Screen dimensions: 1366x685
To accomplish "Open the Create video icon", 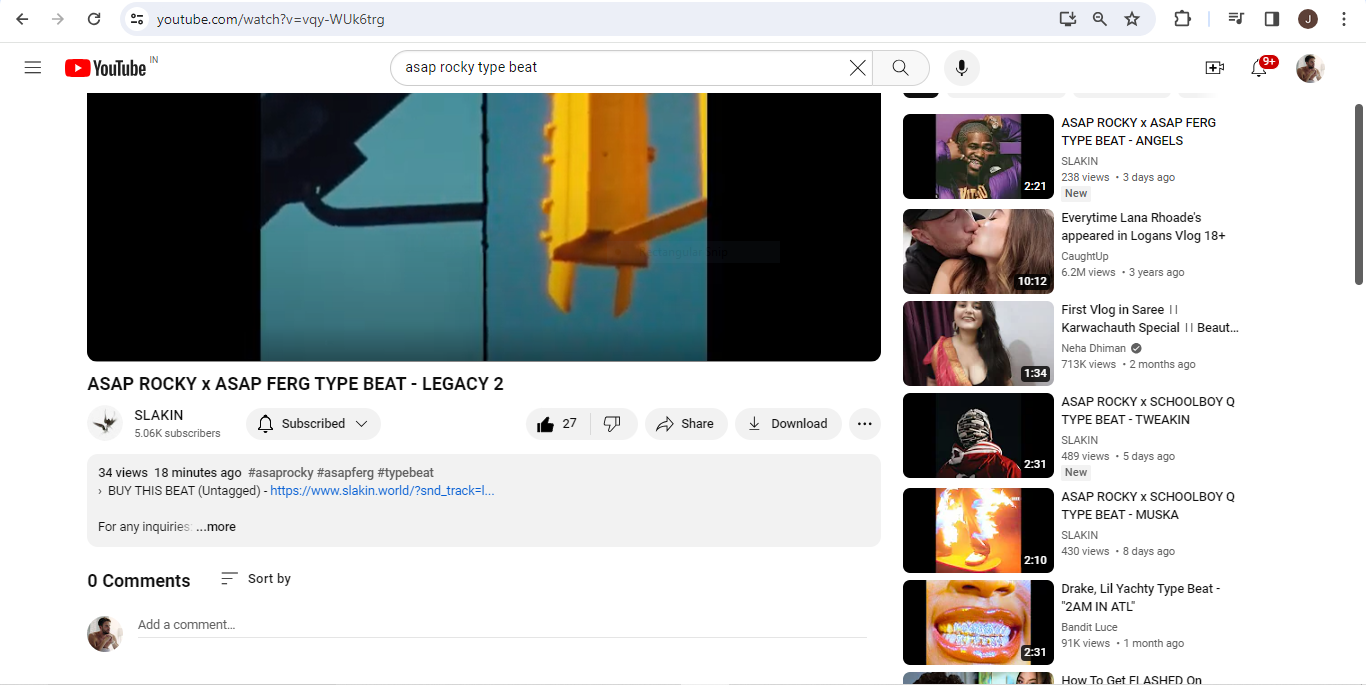I will (1215, 67).
